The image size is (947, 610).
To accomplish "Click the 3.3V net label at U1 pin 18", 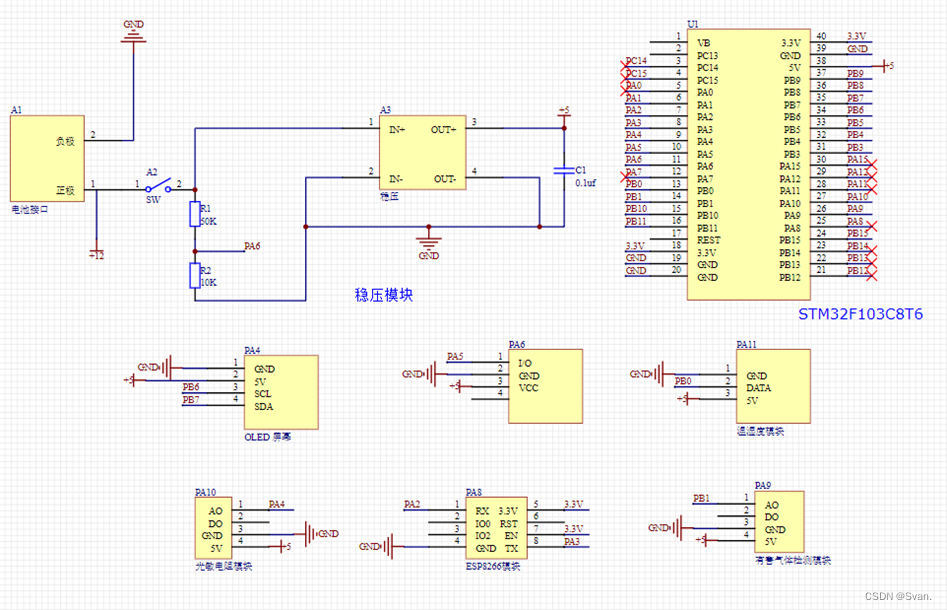I will click(x=635, y=246).
